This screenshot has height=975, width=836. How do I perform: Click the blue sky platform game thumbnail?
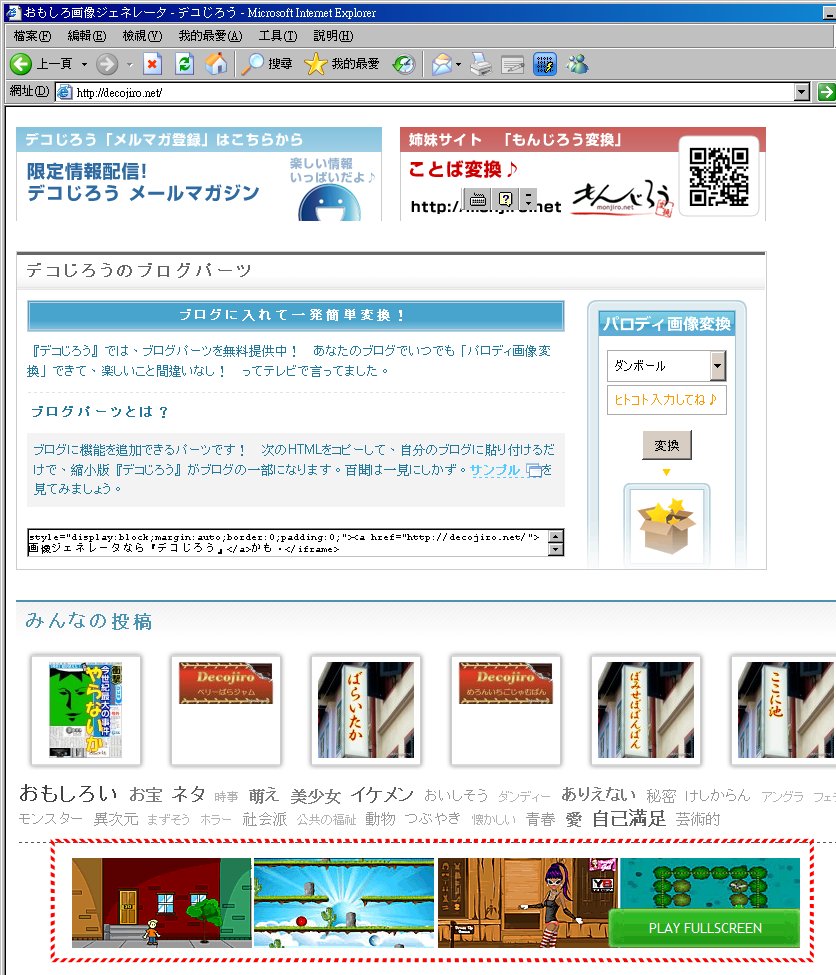pyautogui.click(x=344, y=903)
